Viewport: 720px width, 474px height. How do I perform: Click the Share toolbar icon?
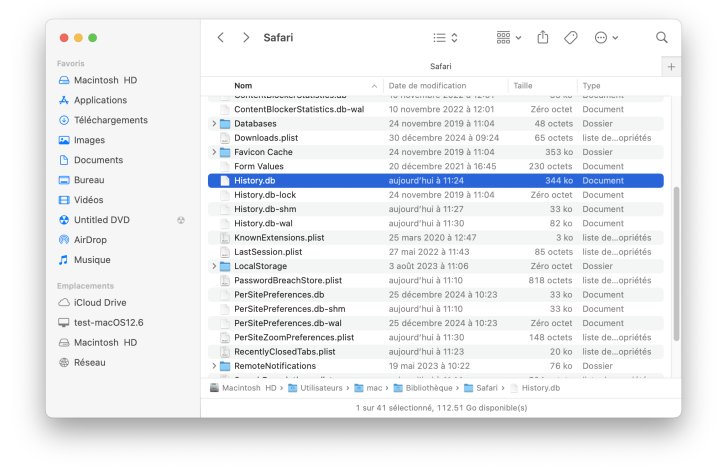(543, 37)
